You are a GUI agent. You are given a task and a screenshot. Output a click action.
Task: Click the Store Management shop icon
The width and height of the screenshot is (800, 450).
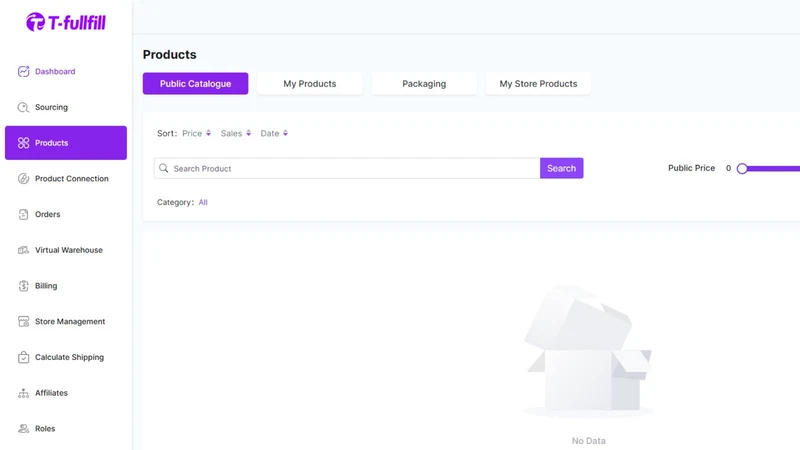tap(23, 321)
